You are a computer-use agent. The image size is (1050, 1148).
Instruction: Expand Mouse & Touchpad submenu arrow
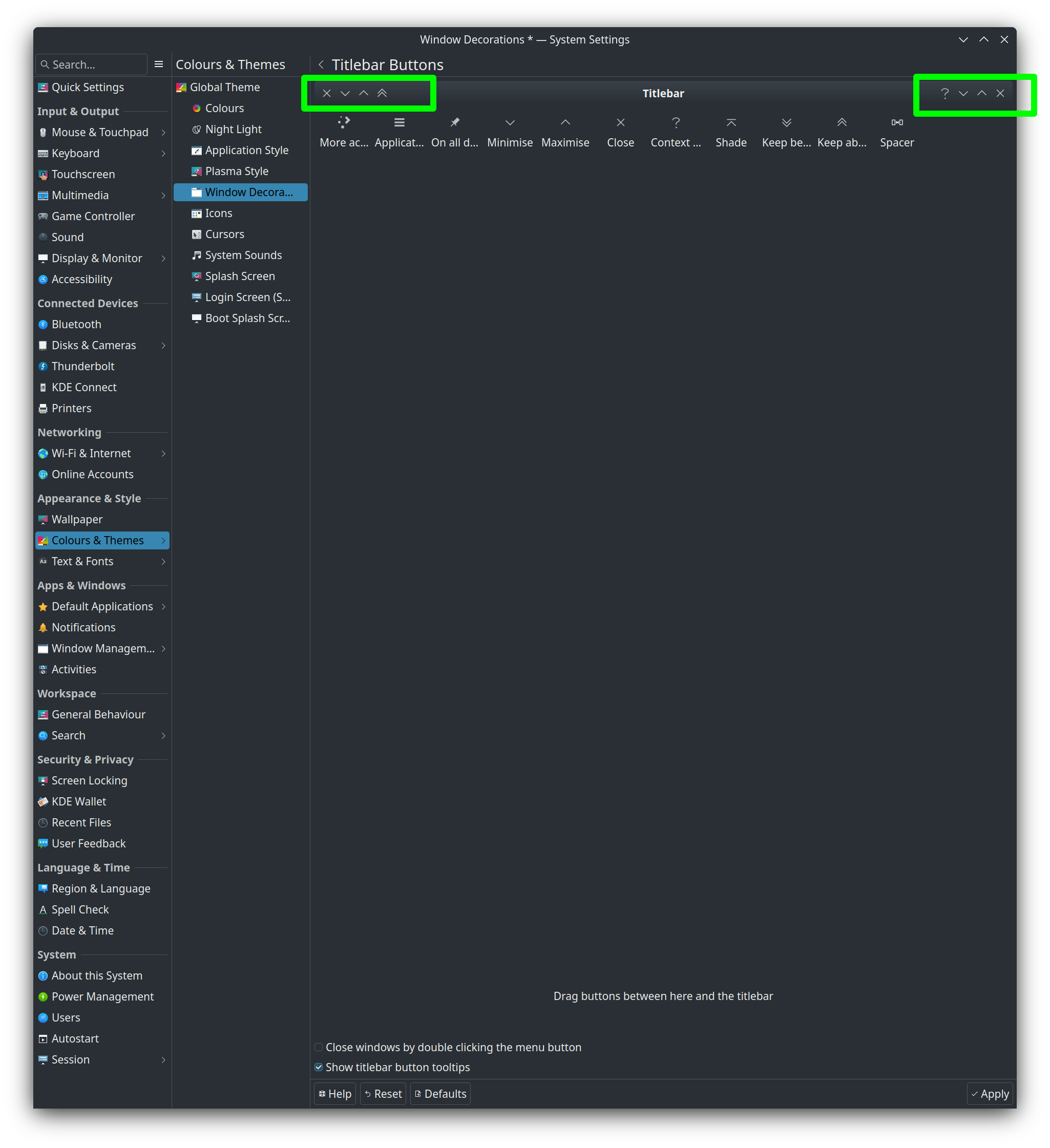click(x=163, y=133)
